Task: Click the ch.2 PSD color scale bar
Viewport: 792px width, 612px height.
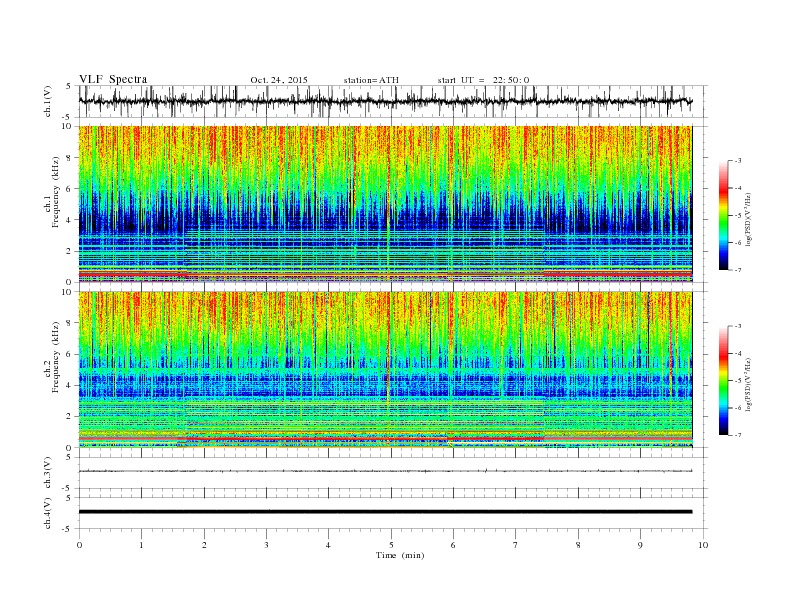Action: pyautogui.click(x=724, y=381)
